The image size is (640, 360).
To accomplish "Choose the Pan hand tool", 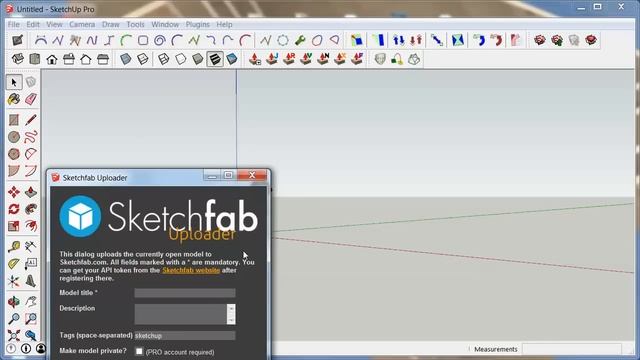I will coord(31,302).
